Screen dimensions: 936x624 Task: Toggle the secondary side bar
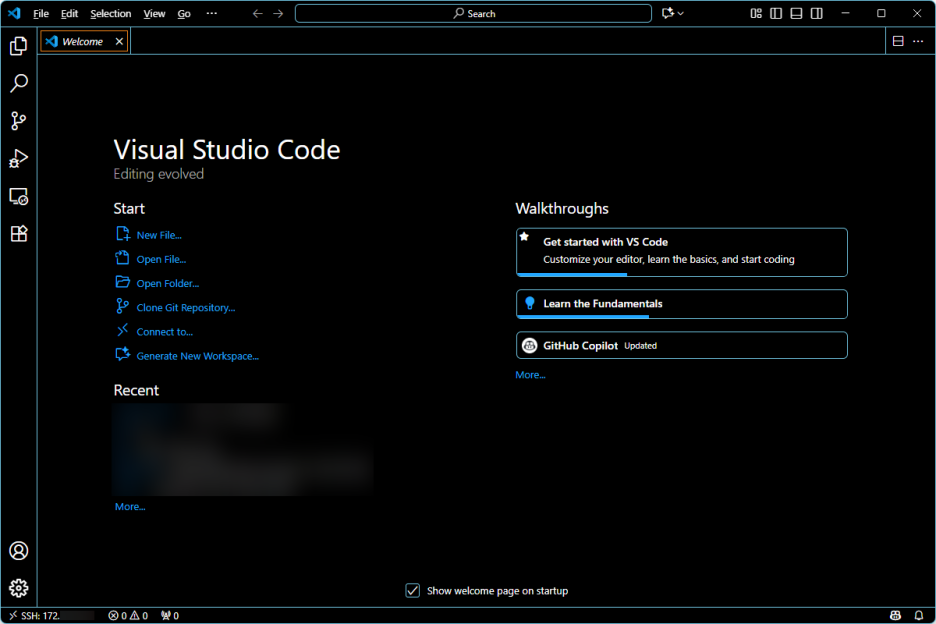pyautogui.click(x=817, y=13)
